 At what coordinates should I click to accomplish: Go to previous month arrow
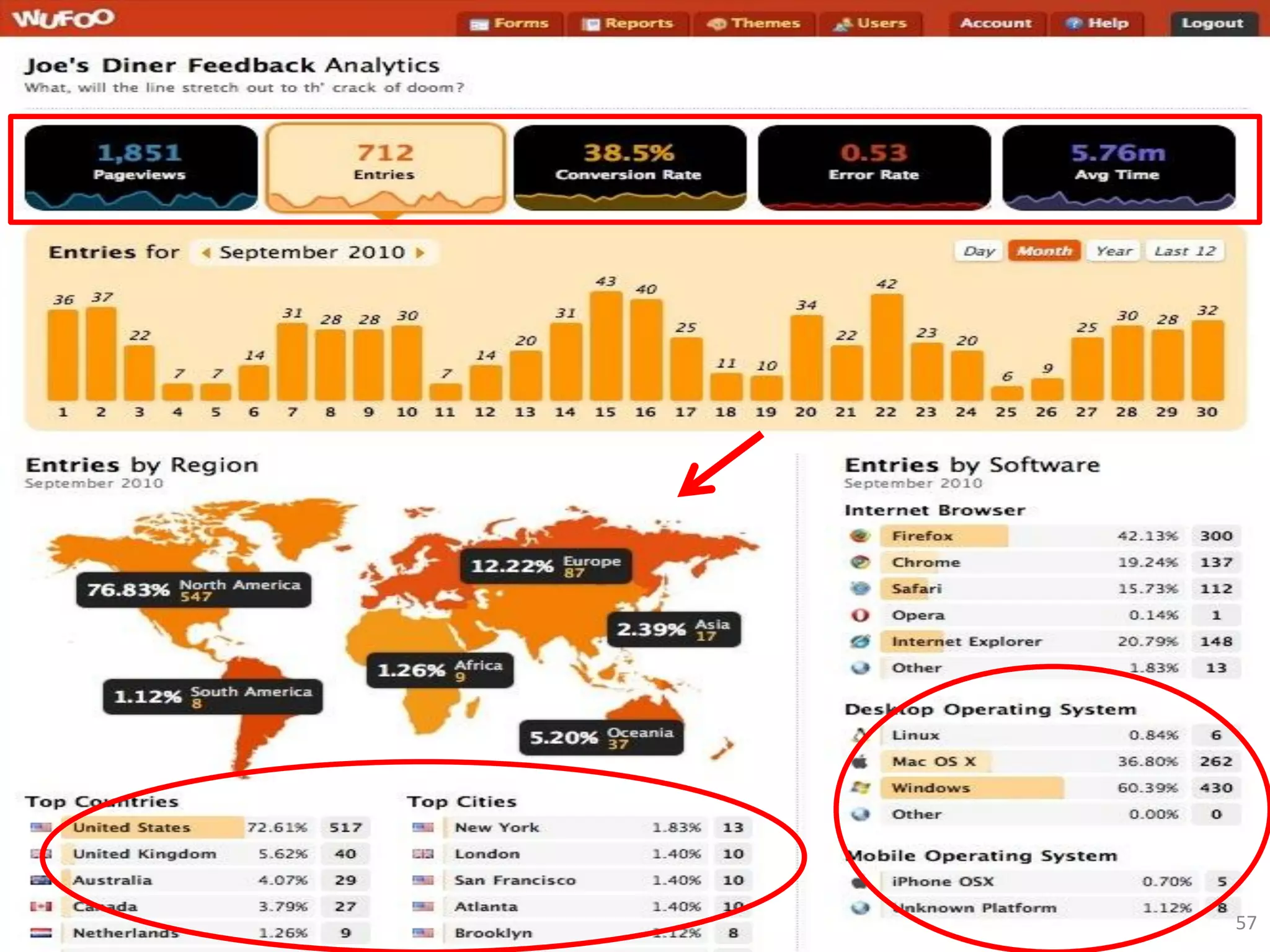pyautogui.click(x=206, y=253)
